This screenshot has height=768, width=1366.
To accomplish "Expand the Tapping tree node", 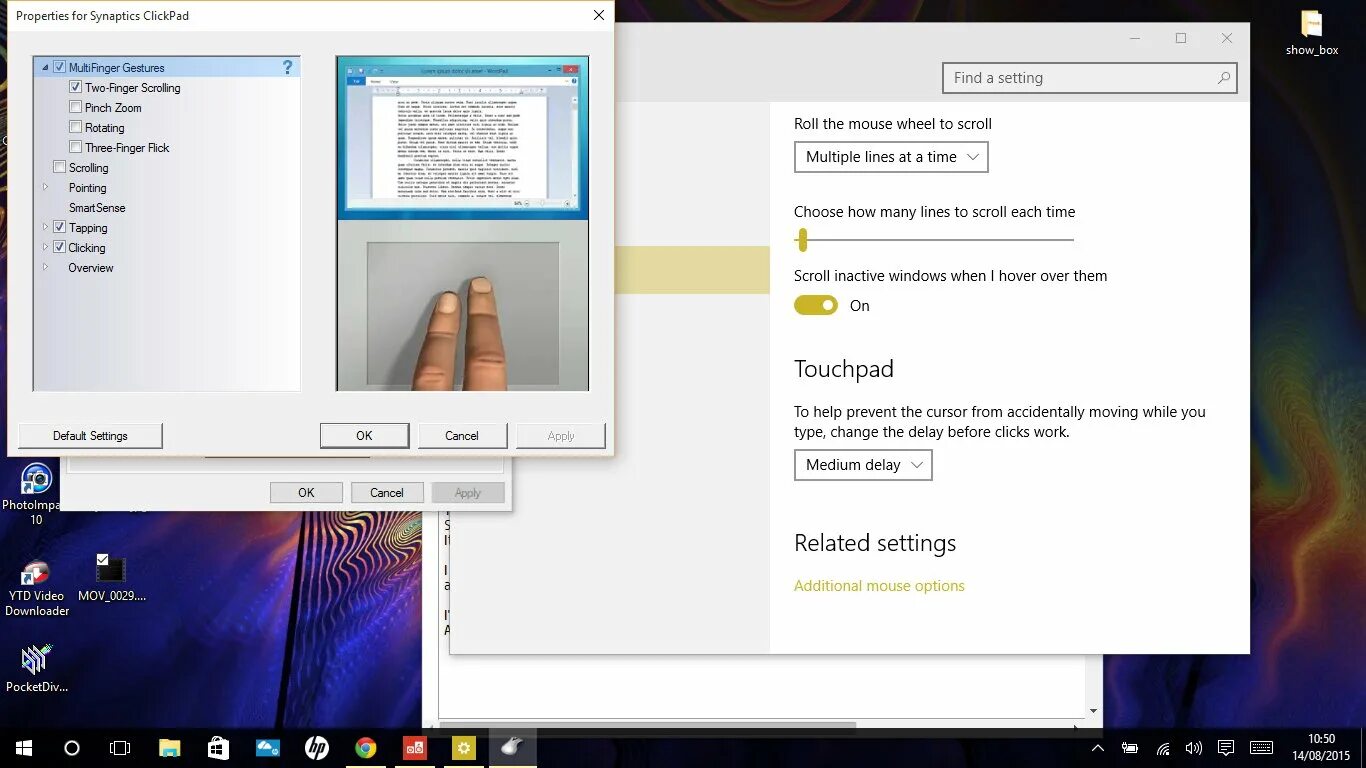I will pyautogui.click(x=45, y=227).
